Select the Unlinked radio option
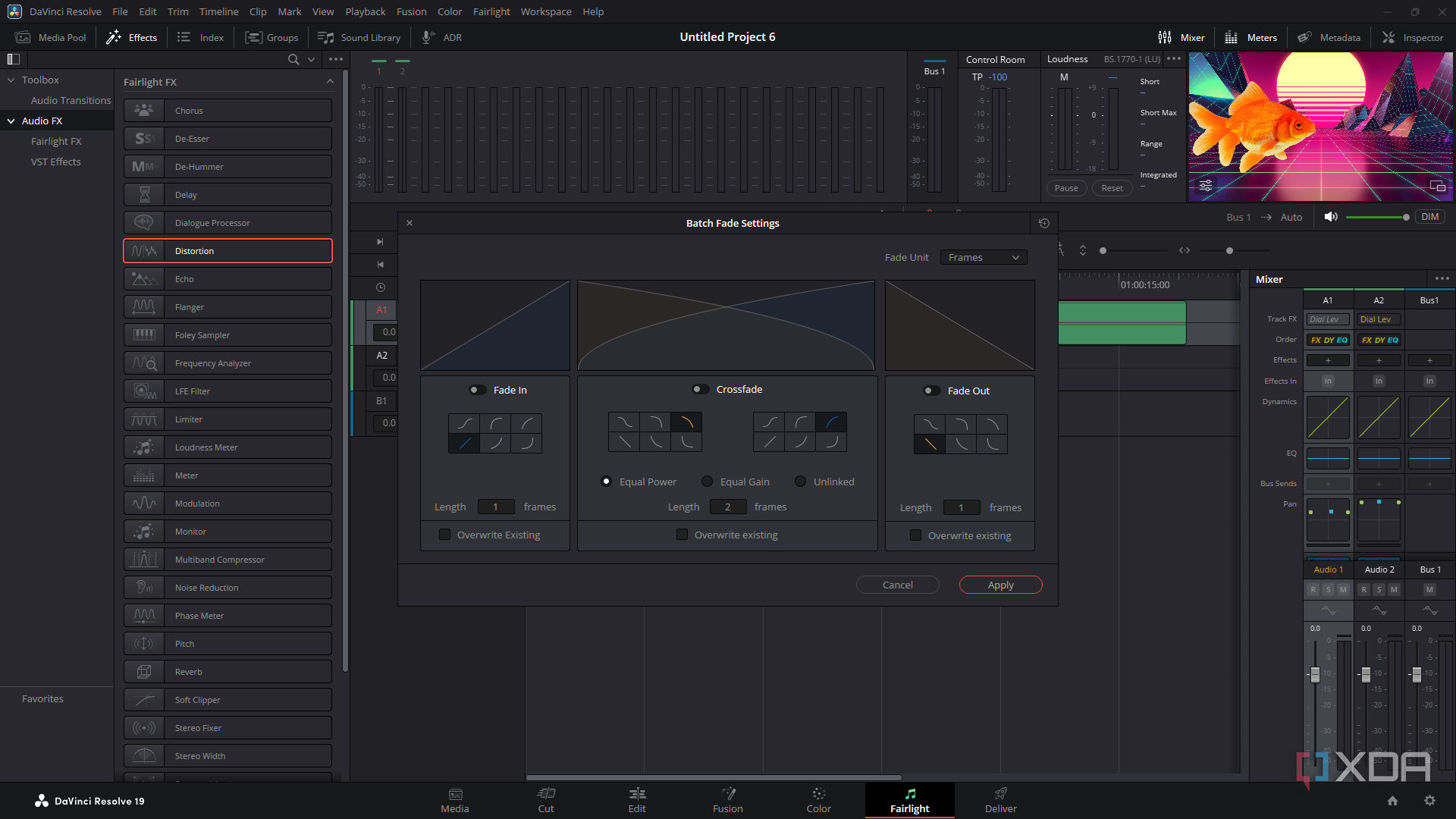The width and height of the screenshot is (1456, 819). coord(800,482)
